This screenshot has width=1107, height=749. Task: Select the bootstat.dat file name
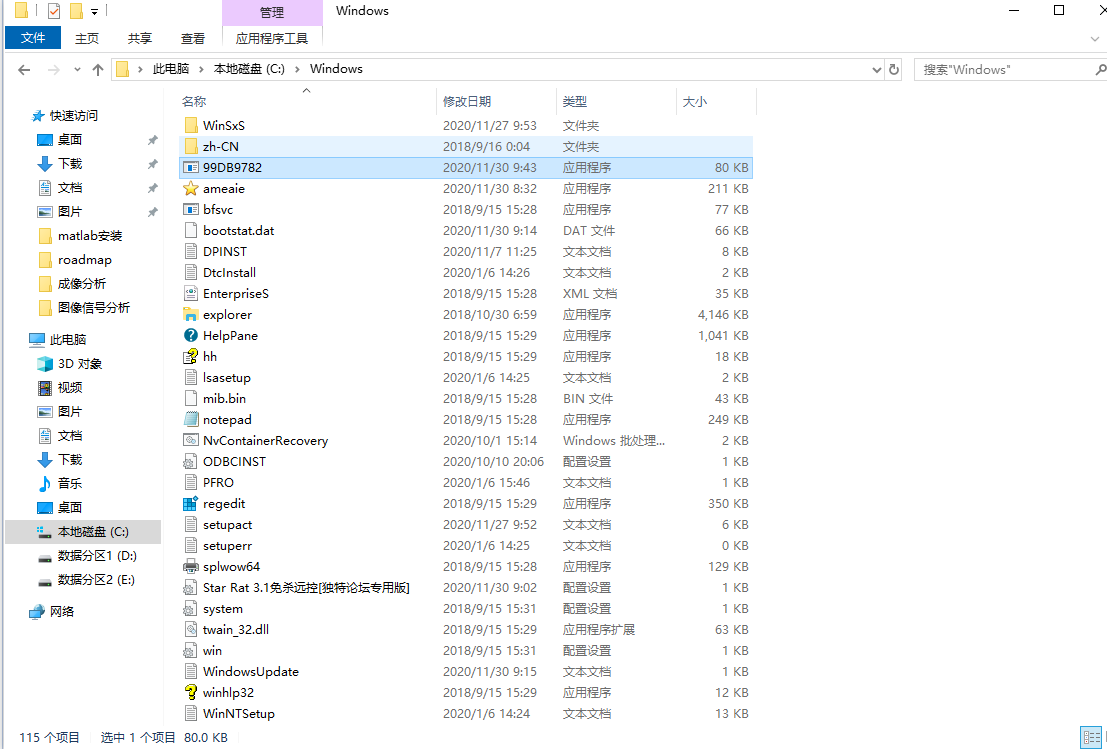tap(238, 231)
